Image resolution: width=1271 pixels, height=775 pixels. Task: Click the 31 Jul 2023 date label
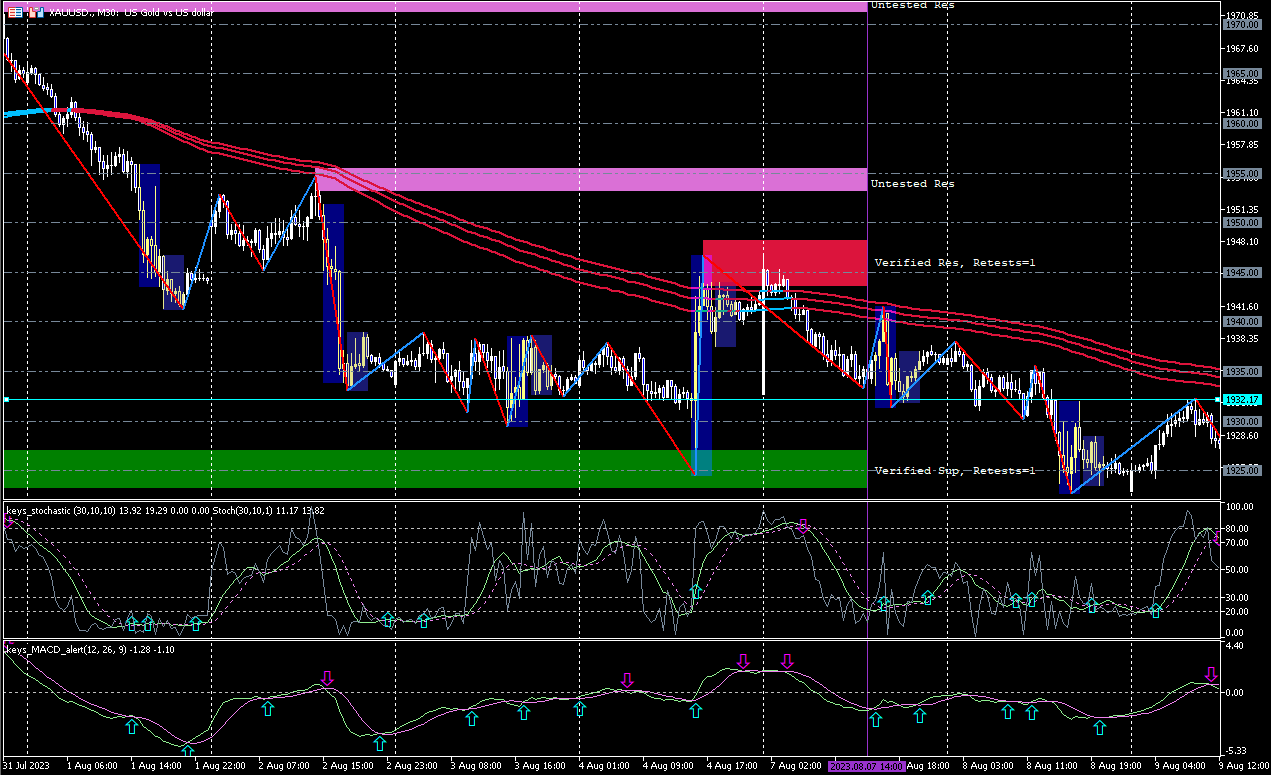(x=28, y=766)
